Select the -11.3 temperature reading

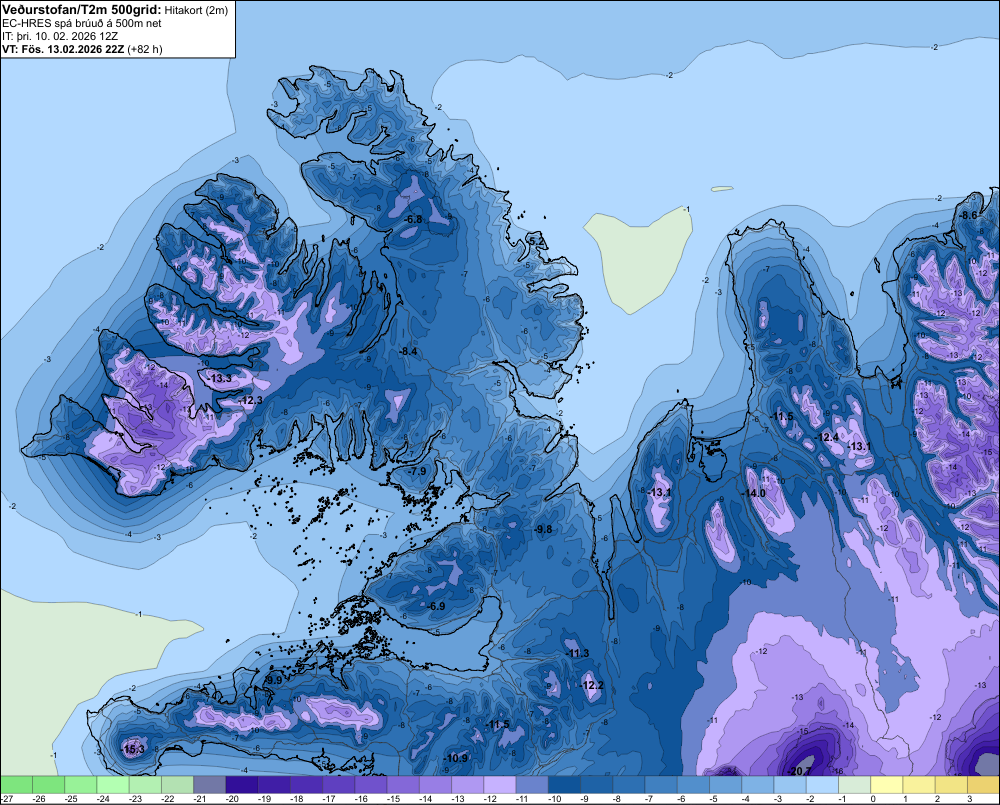click(x=578, y=653)
